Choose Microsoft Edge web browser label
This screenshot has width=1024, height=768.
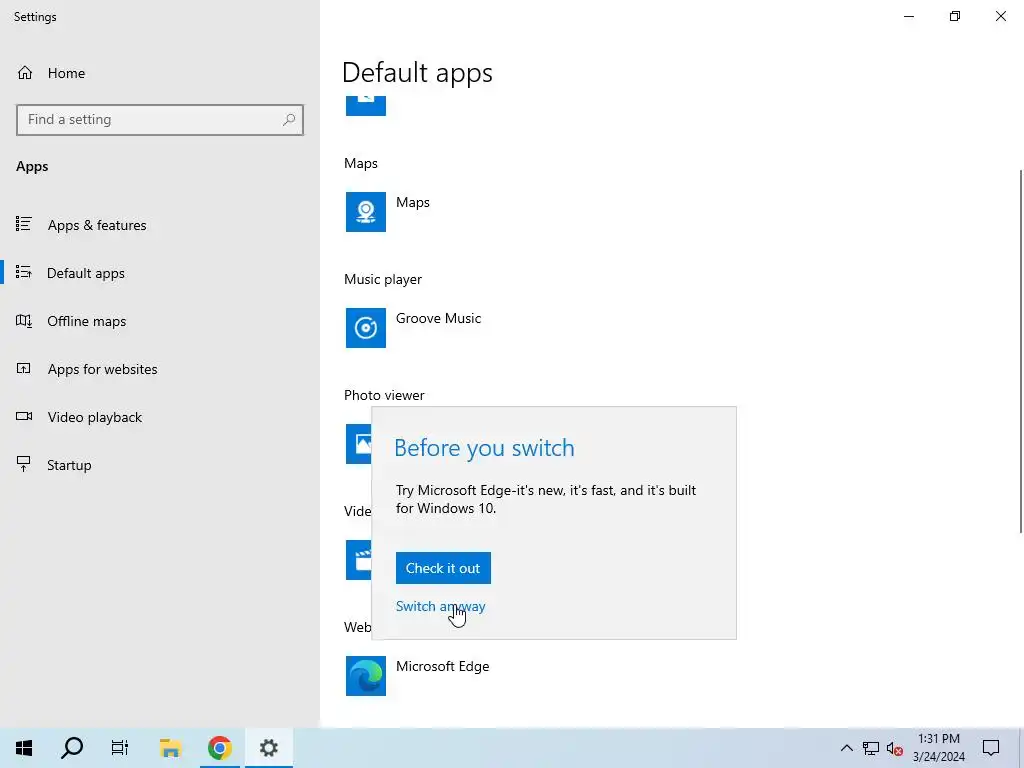pos(442,666)
